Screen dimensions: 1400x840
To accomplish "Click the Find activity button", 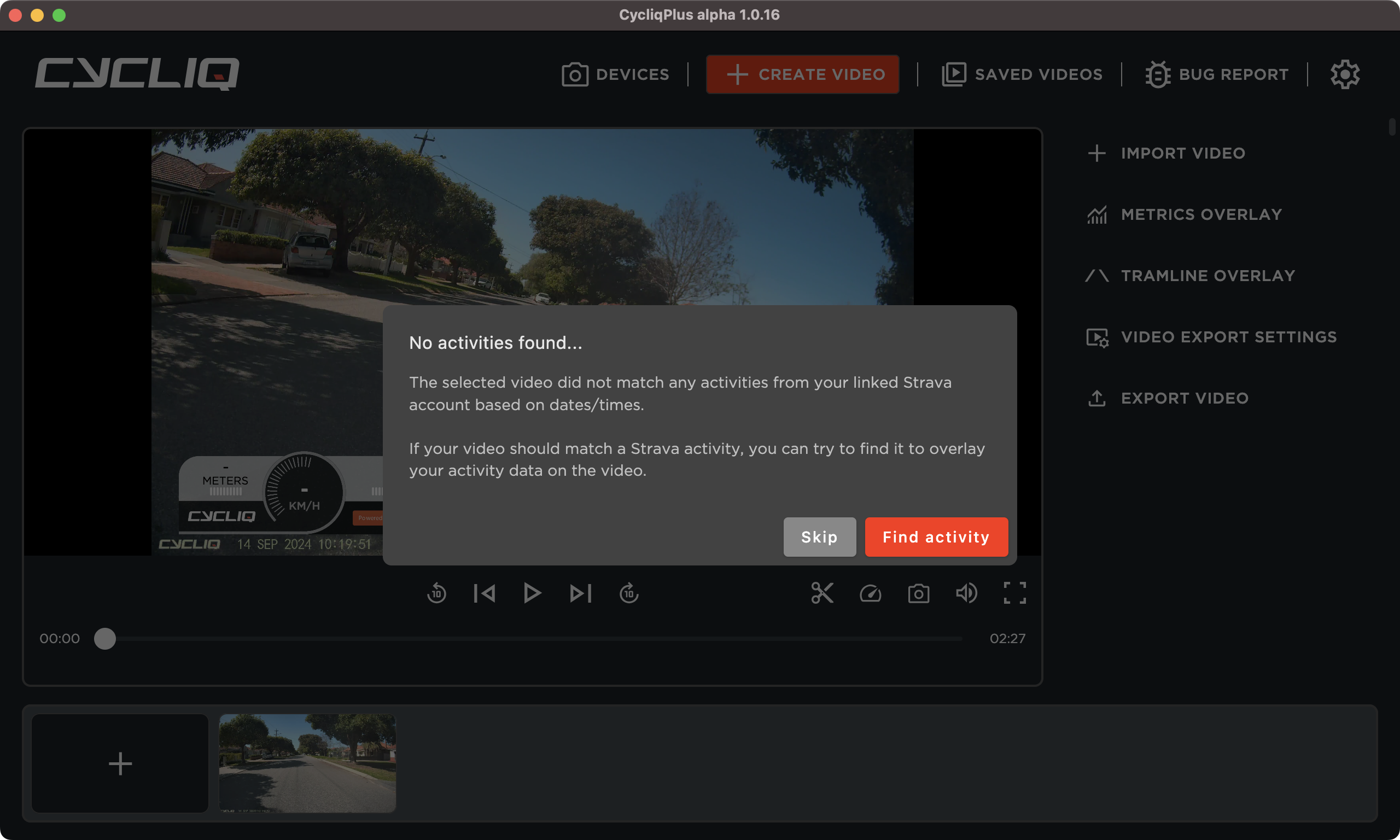I will pyautogui.click(x=937, y=536).
